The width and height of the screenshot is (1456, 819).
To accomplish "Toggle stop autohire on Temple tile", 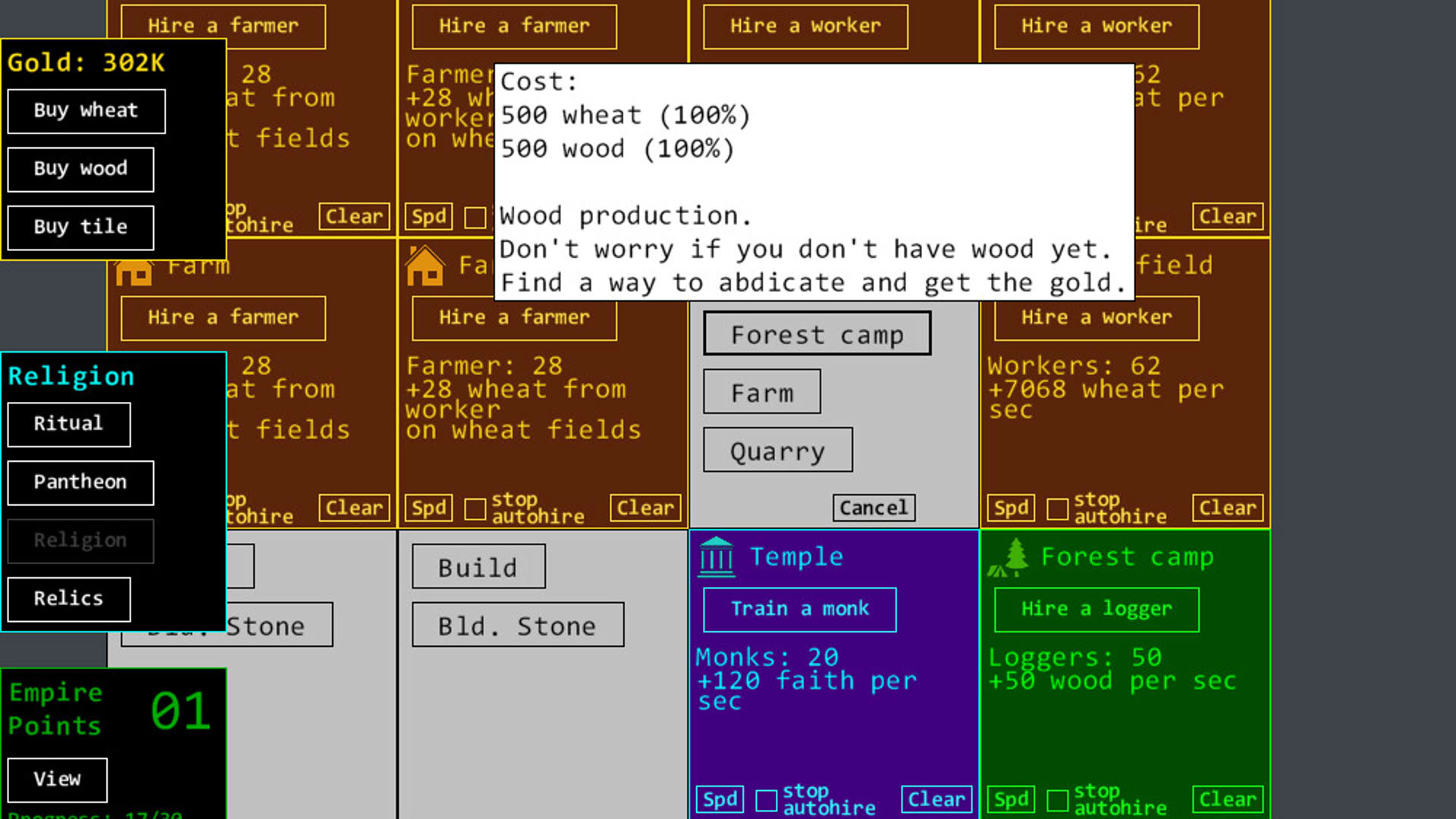I will pyautogui.click(x=767, y=800).
